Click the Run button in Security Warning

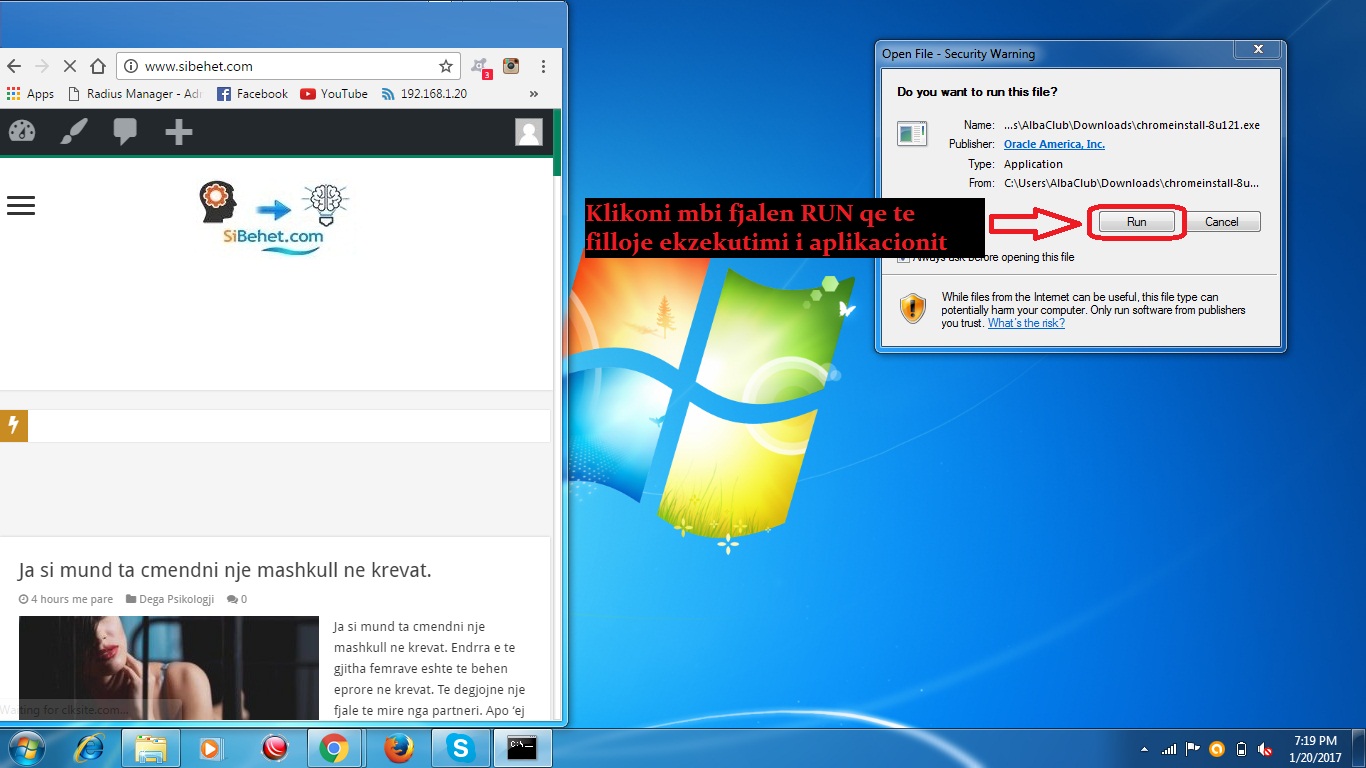tap(1136, 222)
